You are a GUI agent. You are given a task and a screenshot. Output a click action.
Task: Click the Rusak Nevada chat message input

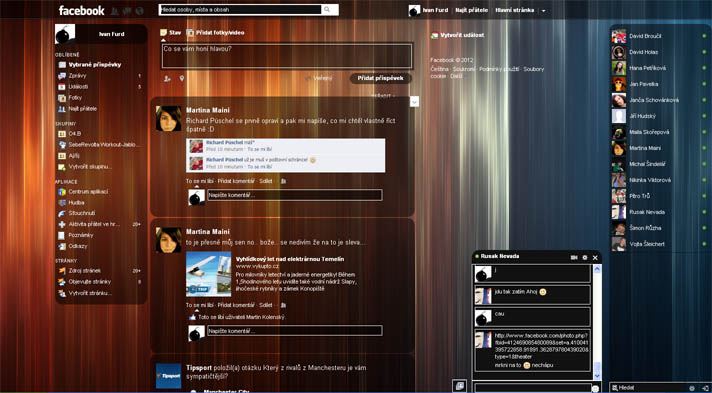click(x=532, y=388)
